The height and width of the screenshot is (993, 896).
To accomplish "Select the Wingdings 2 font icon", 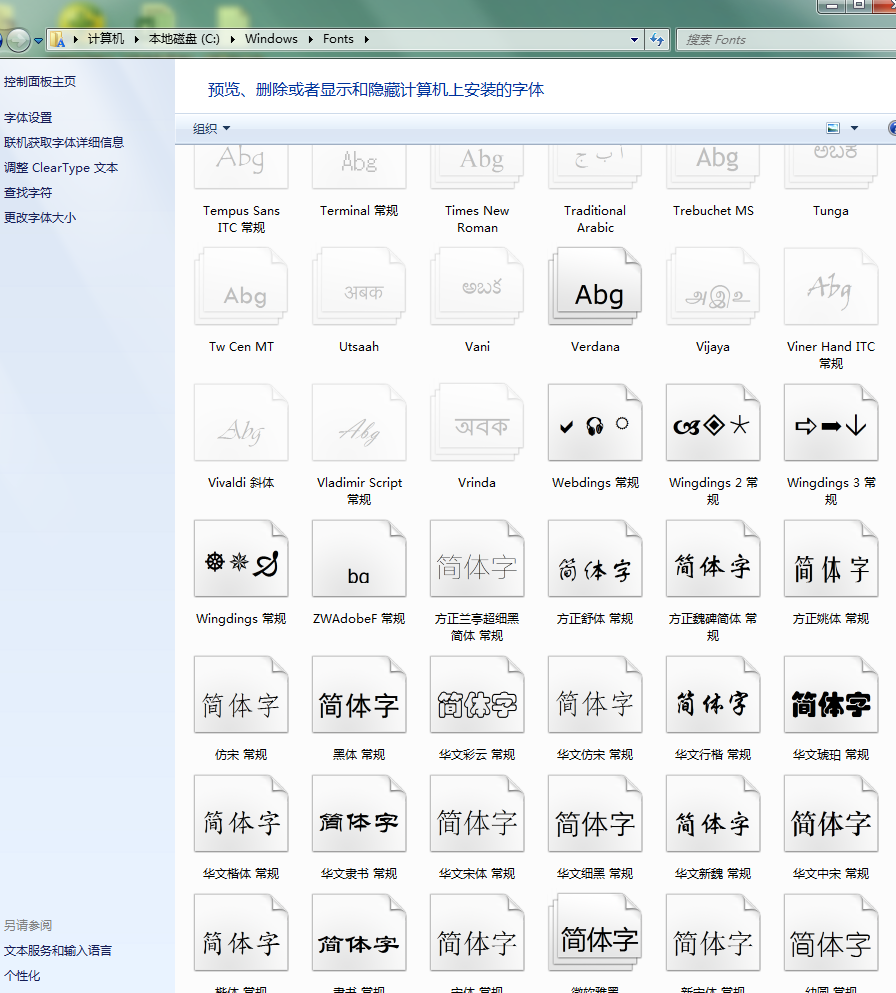I will (713, 422).
